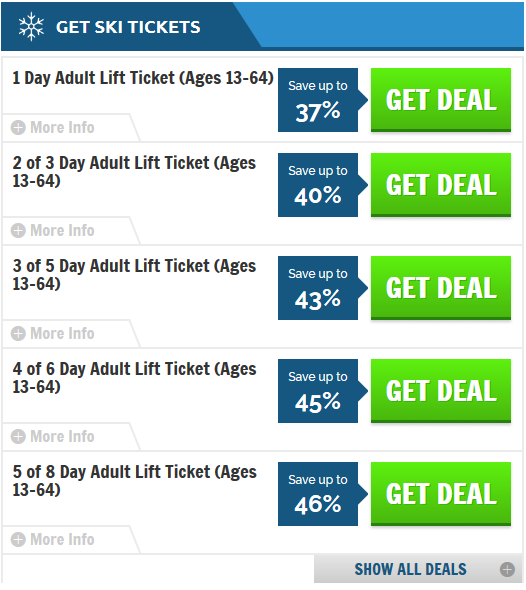This screenshot has height=590, width=526.
Task: Get the 3 of 5 Day ticket deal
Action: click(441, 288)
